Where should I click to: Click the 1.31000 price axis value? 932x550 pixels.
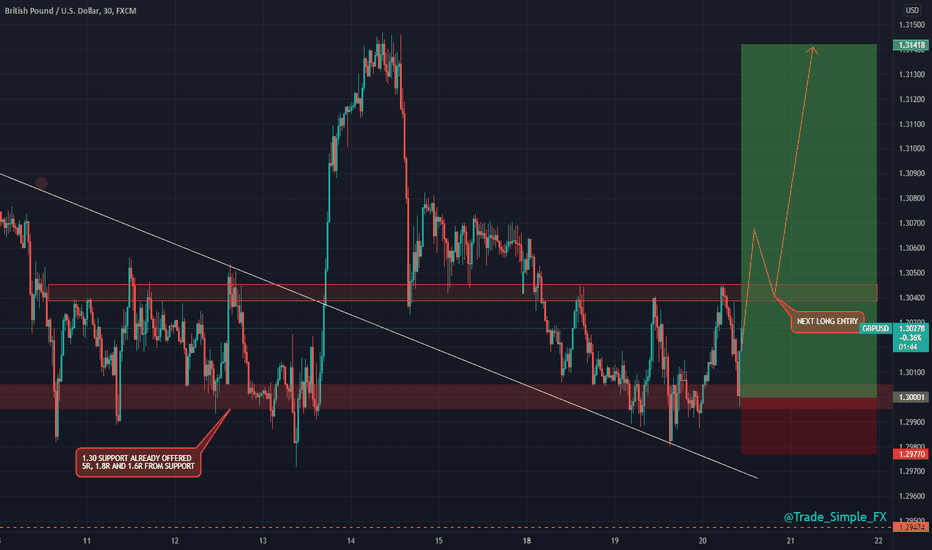pos(912,149)
